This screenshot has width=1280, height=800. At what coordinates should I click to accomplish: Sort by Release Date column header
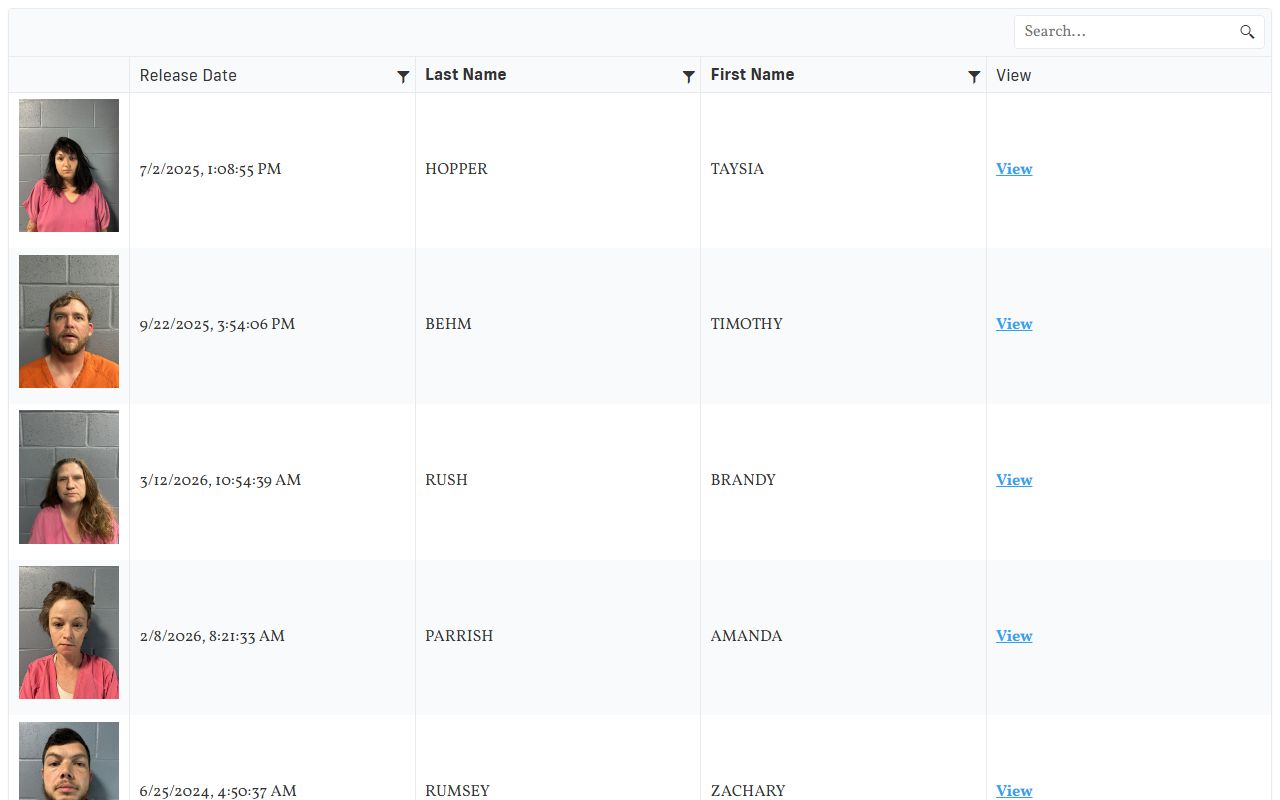tap(188, 75)
